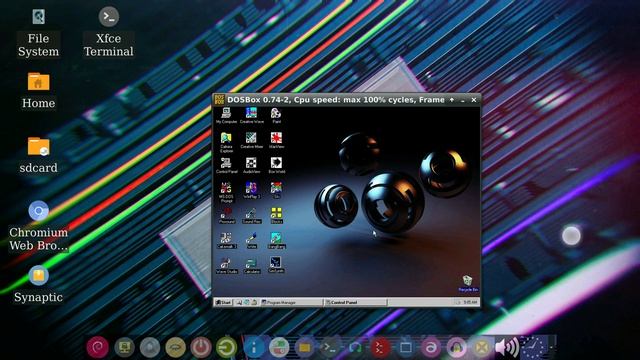Click the clock in DOSBox taskbar tray

[470, 302]
